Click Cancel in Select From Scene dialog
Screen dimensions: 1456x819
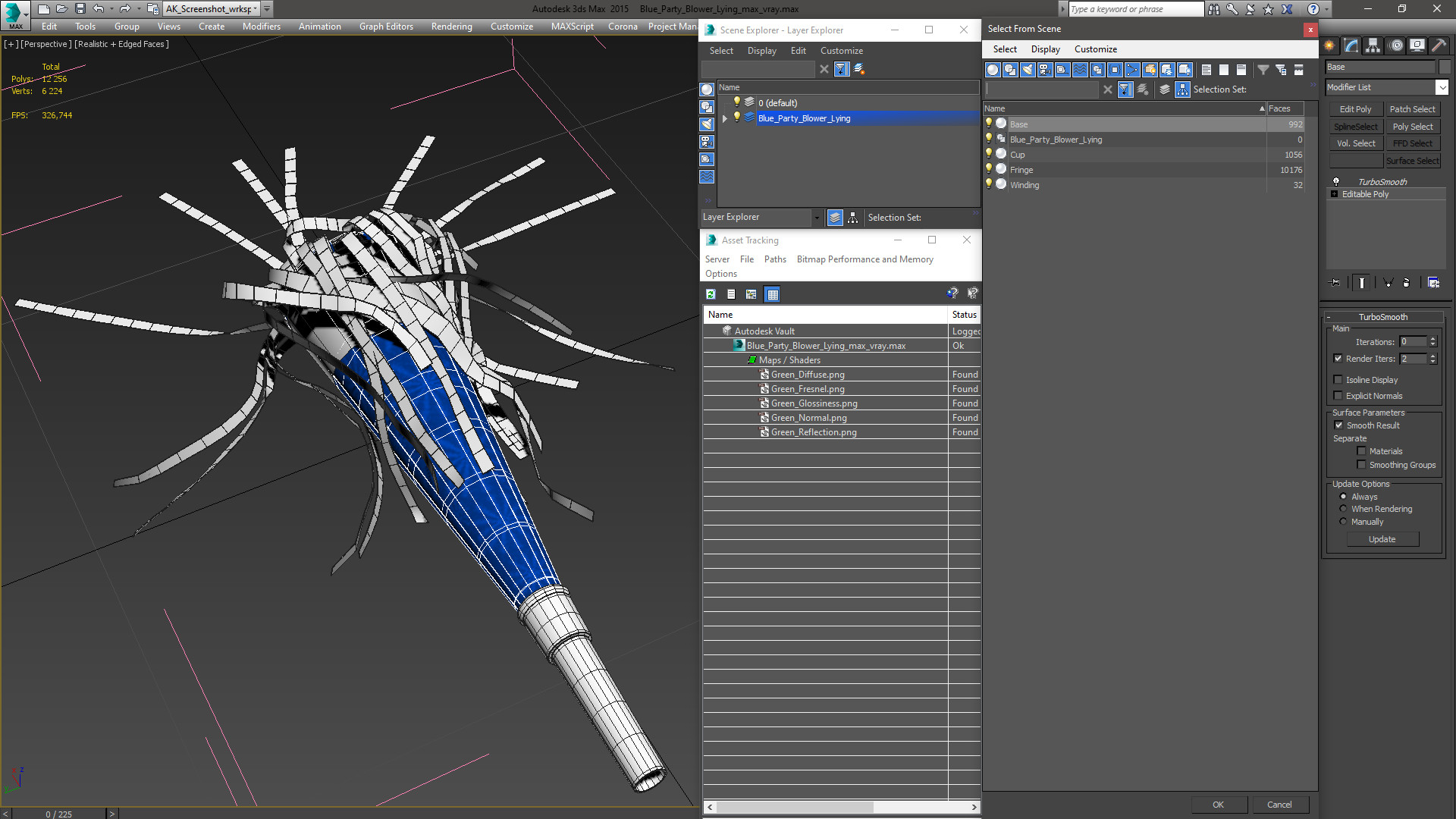pos(1279,805)
